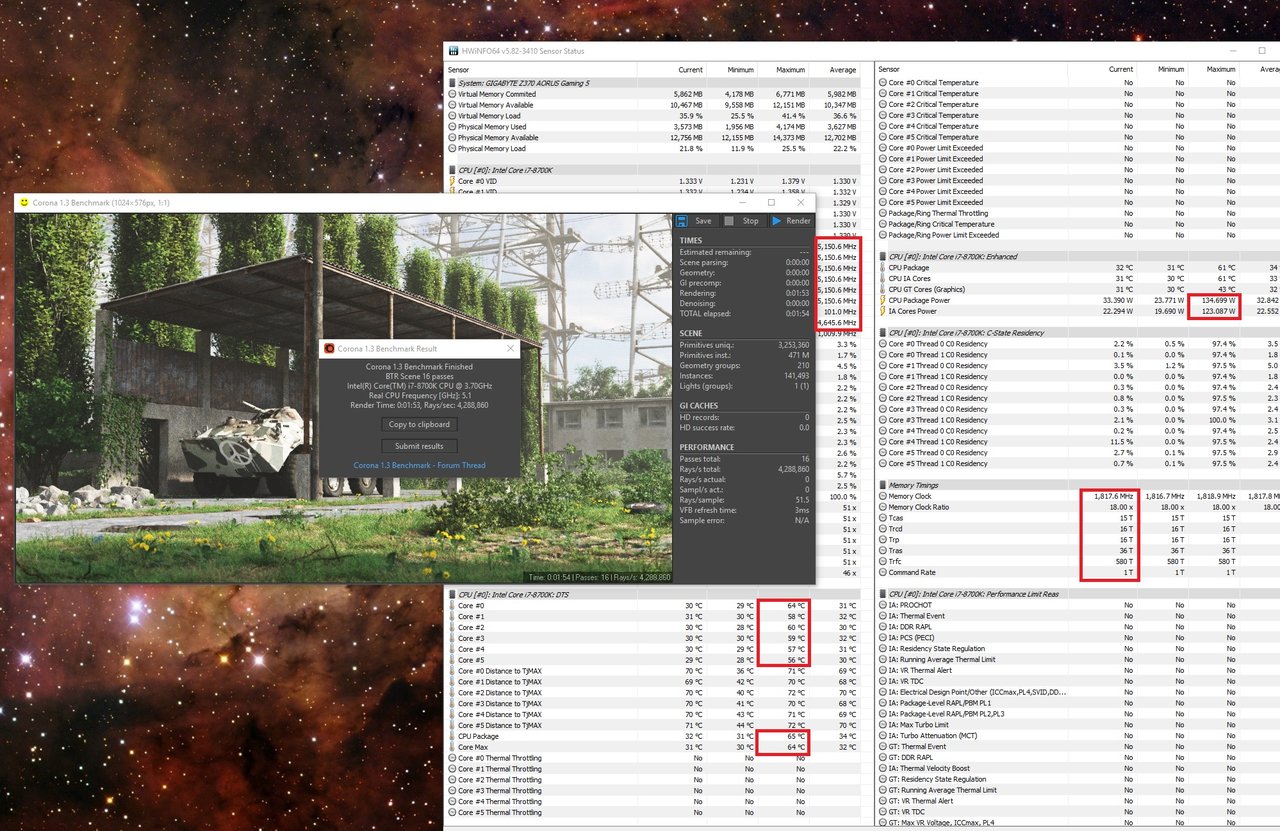Select the IA: Turbo Attenuation (MCT) row
1280x831 pixels.
click(x=1077, y=735)
